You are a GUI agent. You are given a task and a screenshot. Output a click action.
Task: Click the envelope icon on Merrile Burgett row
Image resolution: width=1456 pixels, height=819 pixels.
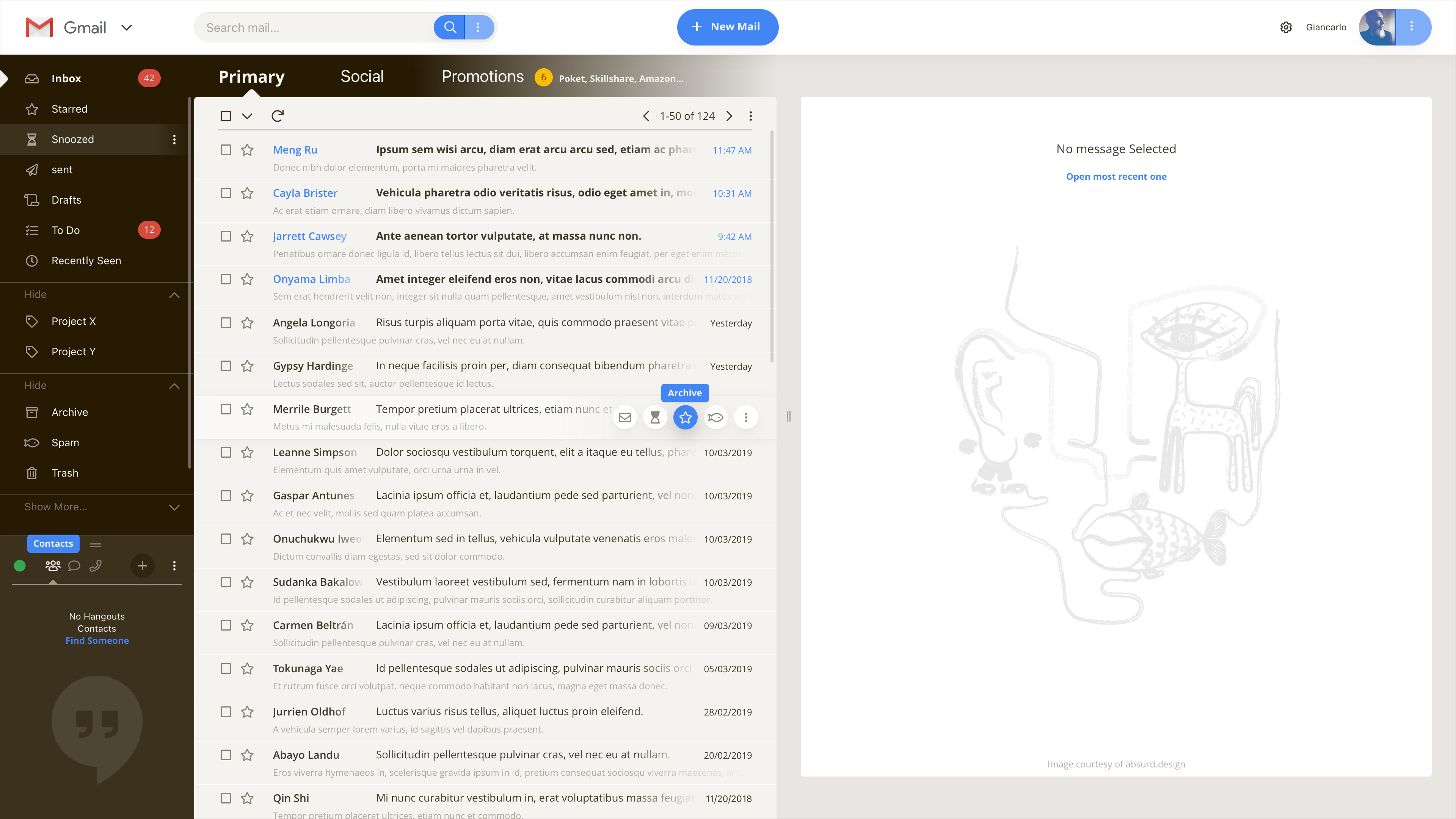pyautogui.click(x=624, y=417)
